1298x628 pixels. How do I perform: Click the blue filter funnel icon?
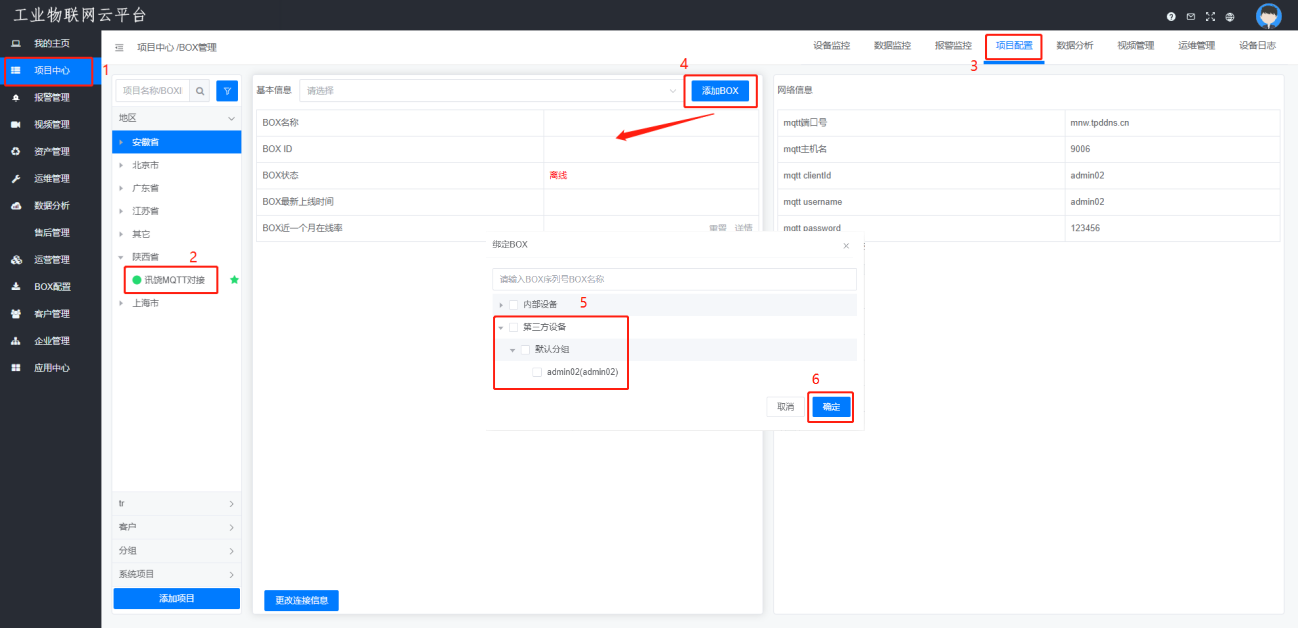[227, 91]
